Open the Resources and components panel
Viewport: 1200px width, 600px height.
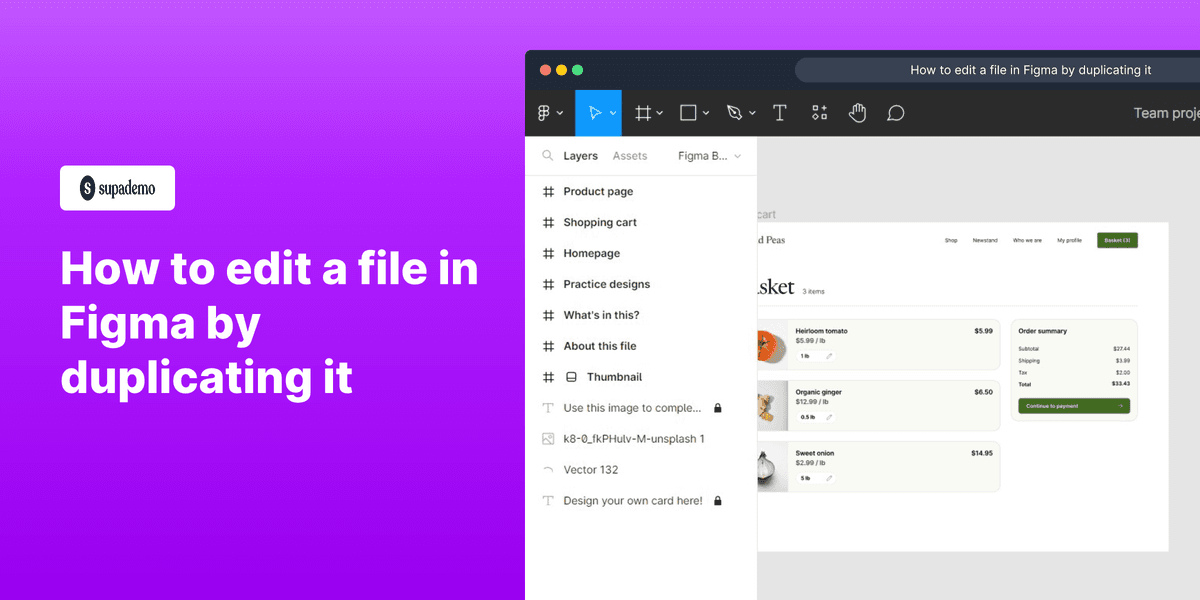click(819, 112)
